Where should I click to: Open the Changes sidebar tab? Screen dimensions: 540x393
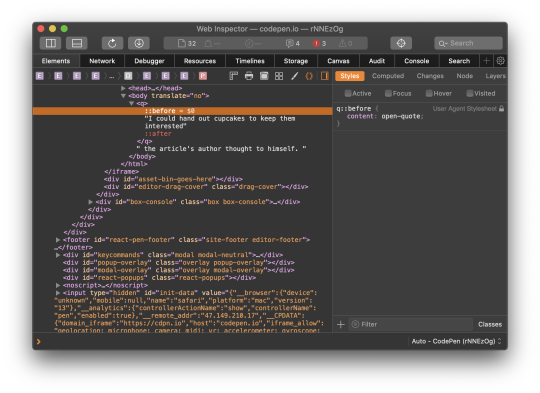(x=430, y=76)
